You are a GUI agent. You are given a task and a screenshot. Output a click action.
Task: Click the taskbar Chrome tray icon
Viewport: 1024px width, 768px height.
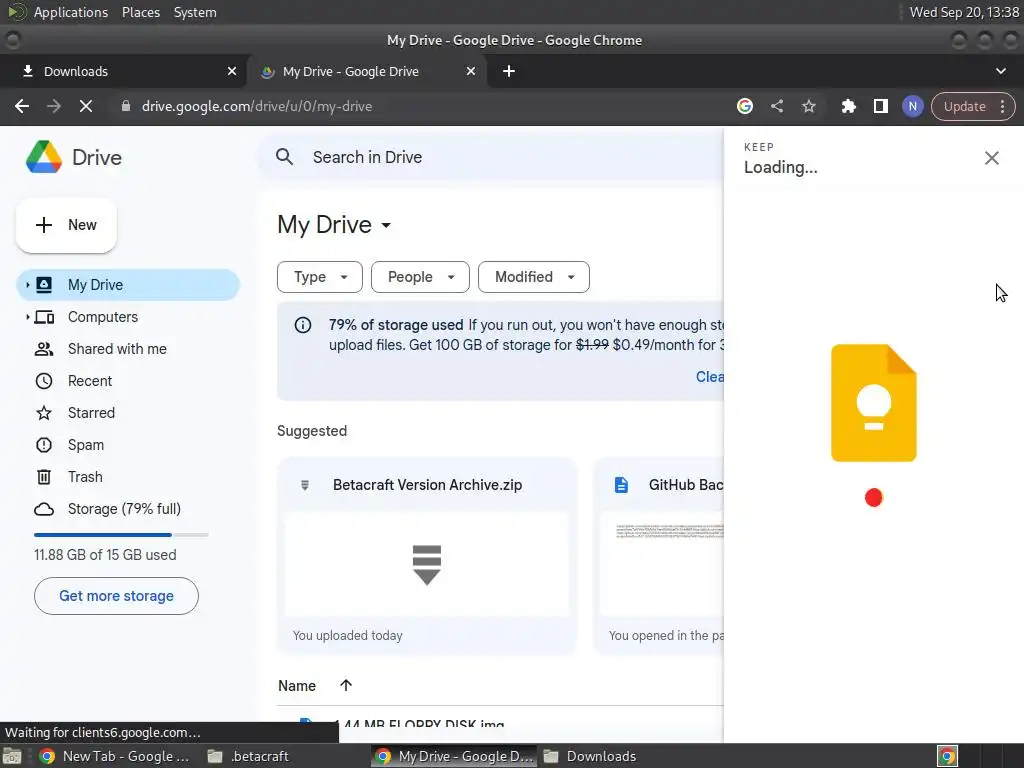coord(947,756)
